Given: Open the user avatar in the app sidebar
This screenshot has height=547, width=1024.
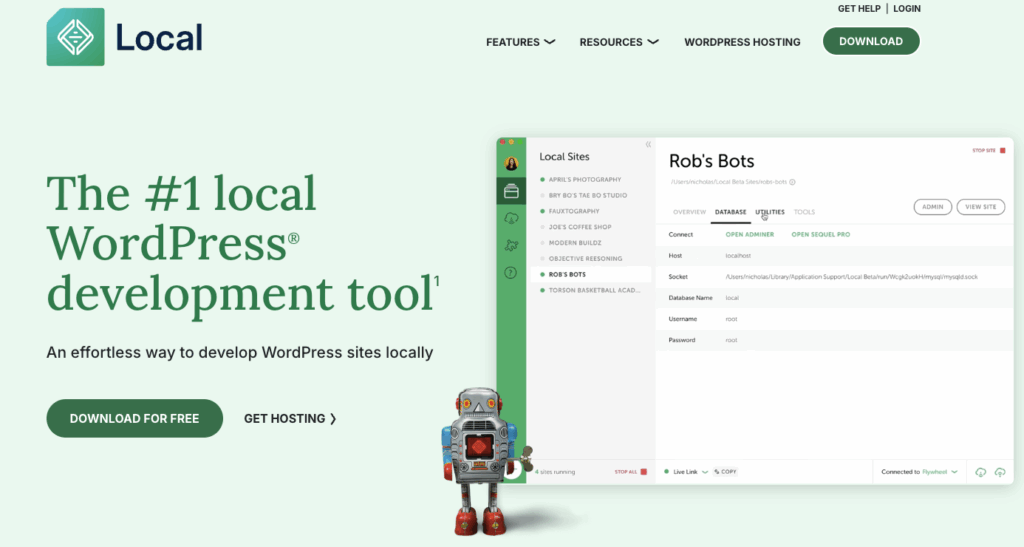Looking at the screenshot, I should (511, 163).
